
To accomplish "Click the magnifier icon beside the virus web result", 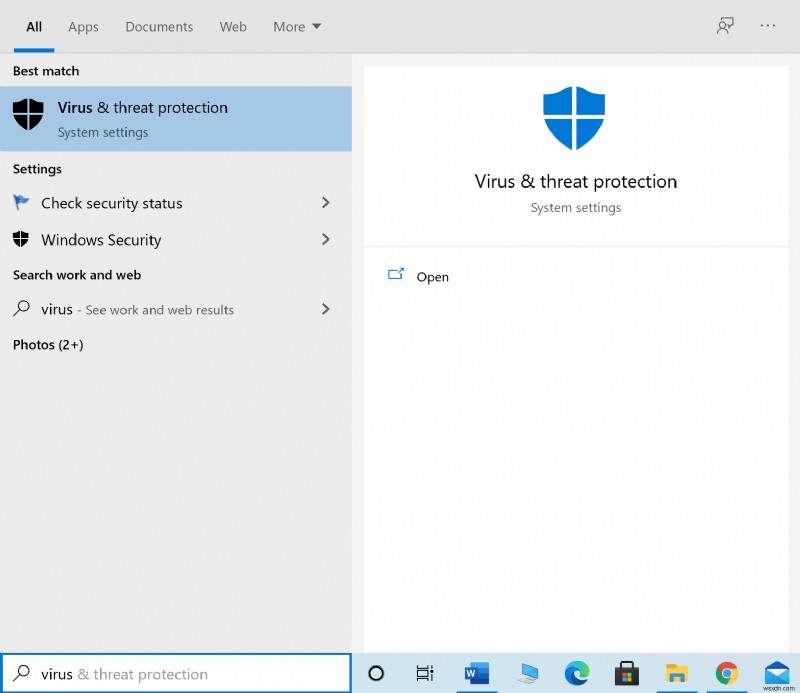I will [x=20, y=310].
